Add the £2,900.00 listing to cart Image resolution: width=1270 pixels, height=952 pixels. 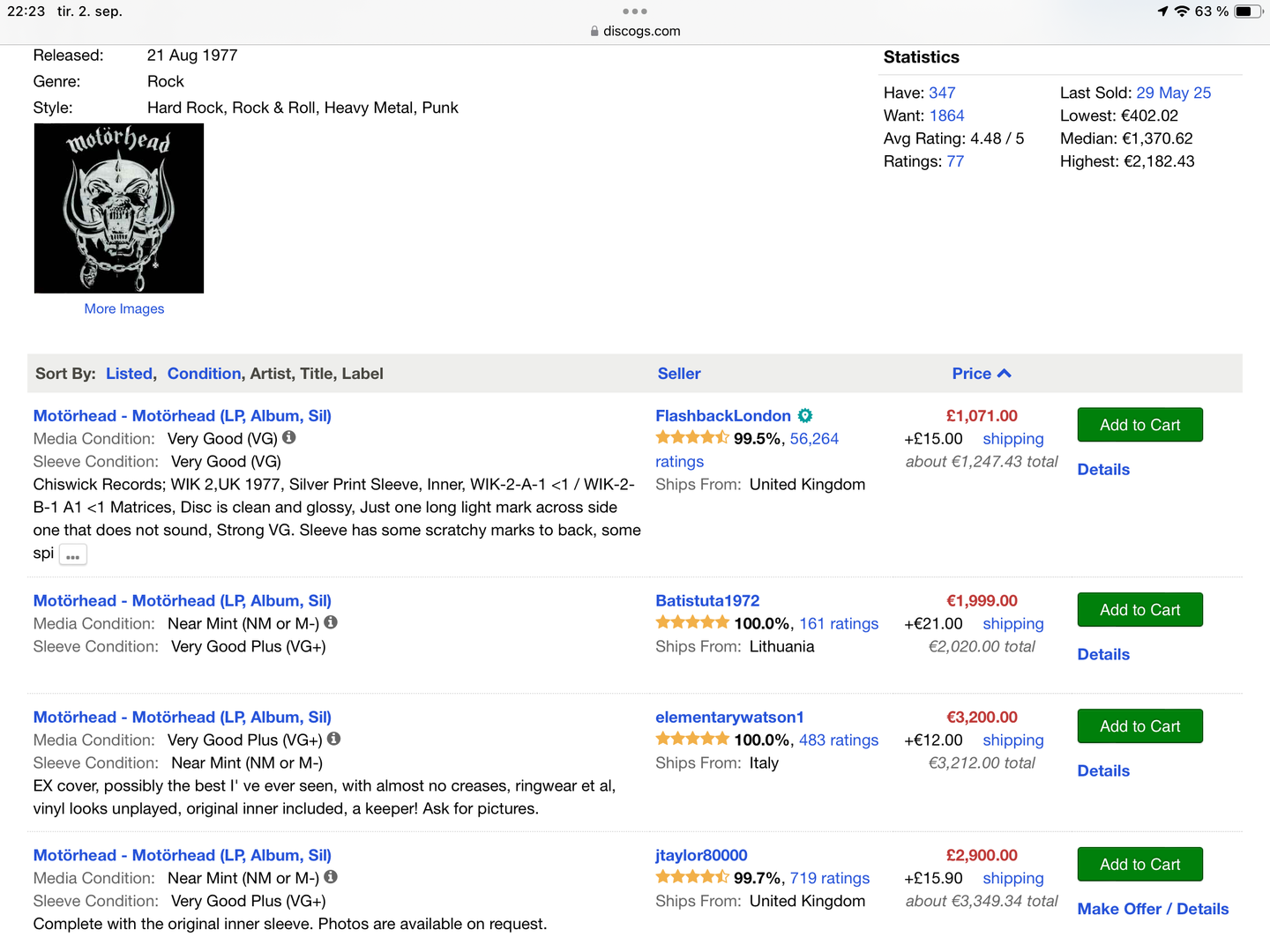click(x=1140, y=865)
